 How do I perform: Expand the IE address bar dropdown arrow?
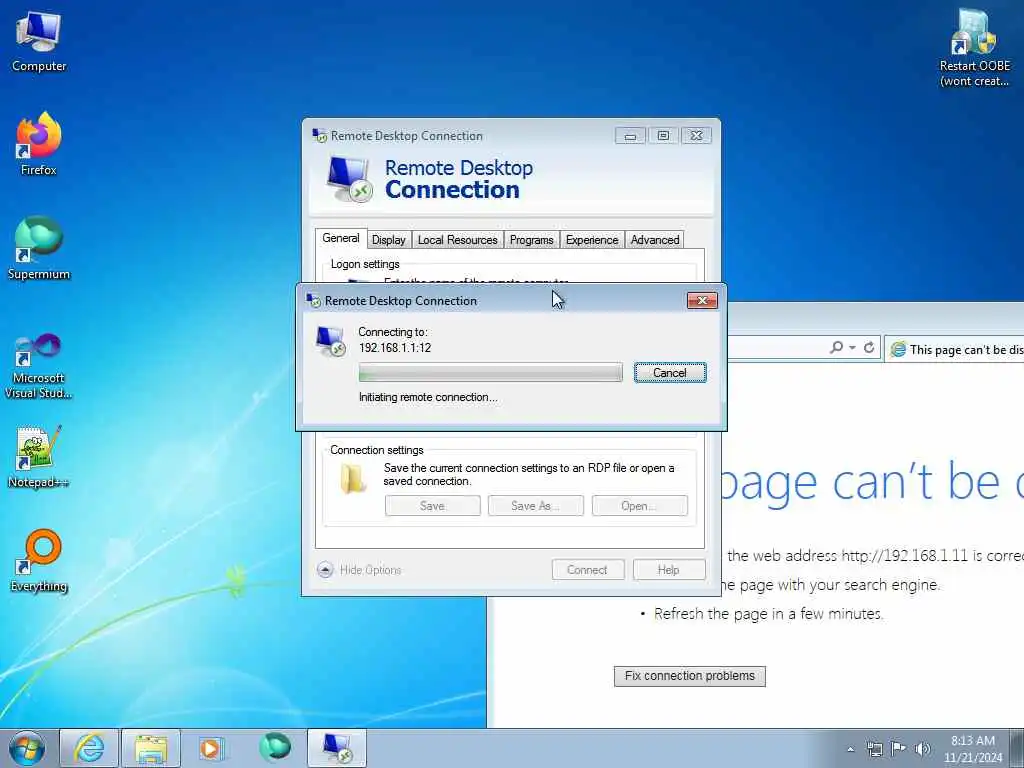pyautogui.click(x=852, y=347)
